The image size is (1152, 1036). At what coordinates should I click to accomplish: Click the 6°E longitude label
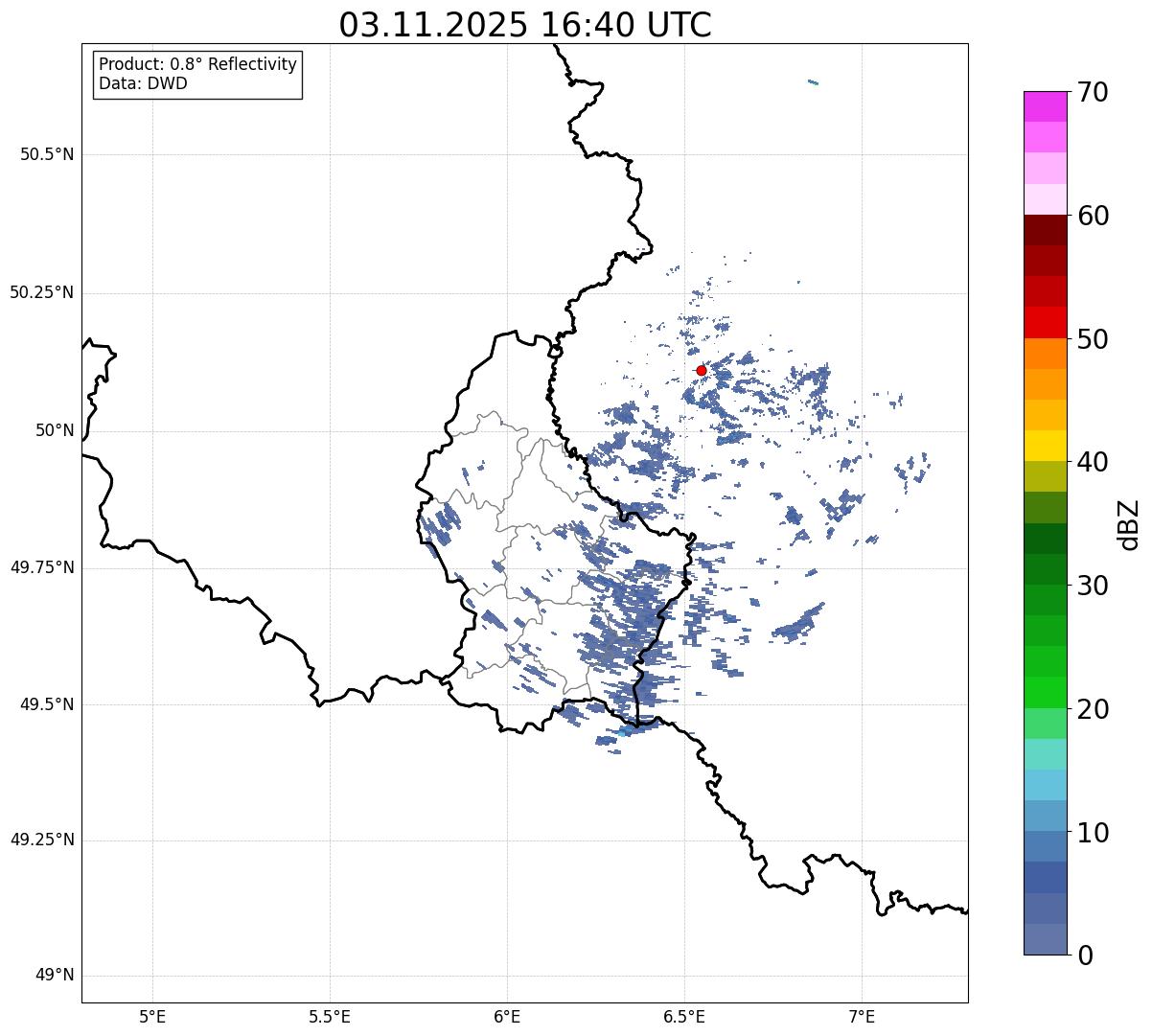[x=507, y=1016]
